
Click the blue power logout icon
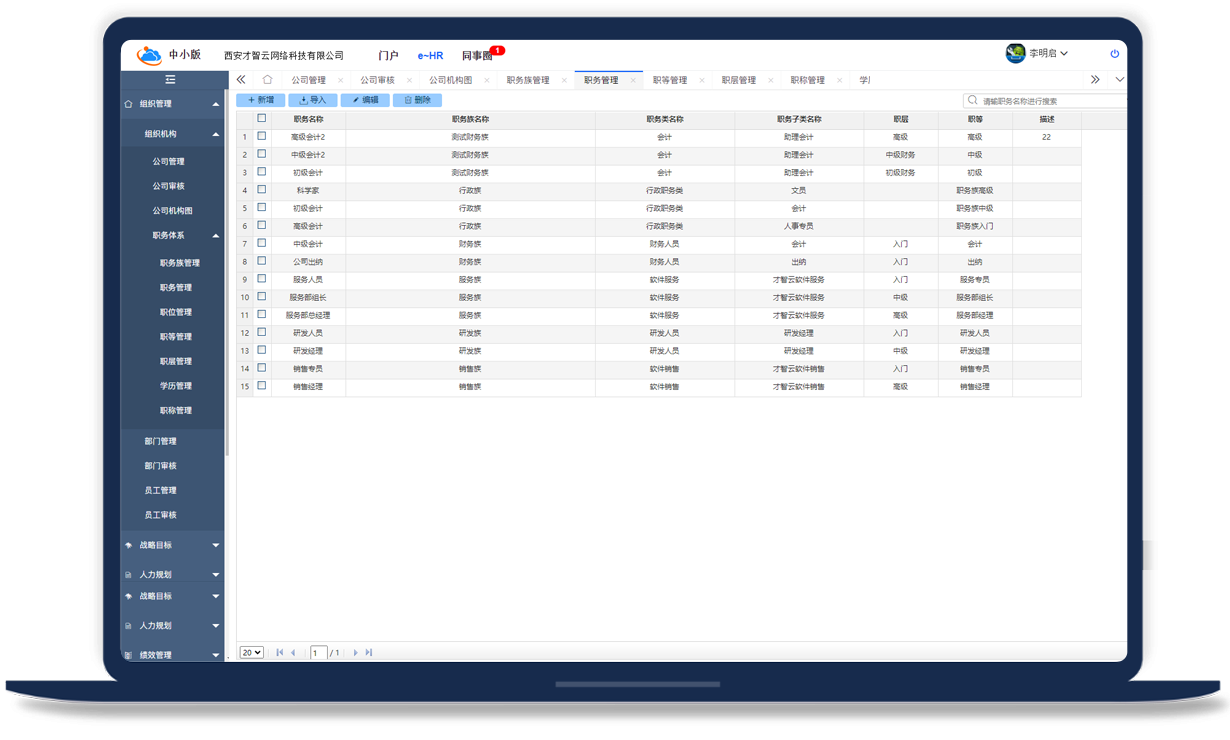pyautogui.click(x=1115, y=54)
